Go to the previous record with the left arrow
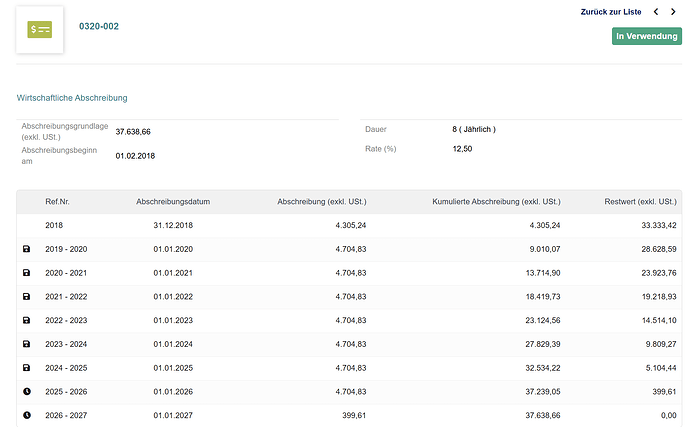This screenshot has height=427, width=690. pyautogui.click(x=656, y=12)
